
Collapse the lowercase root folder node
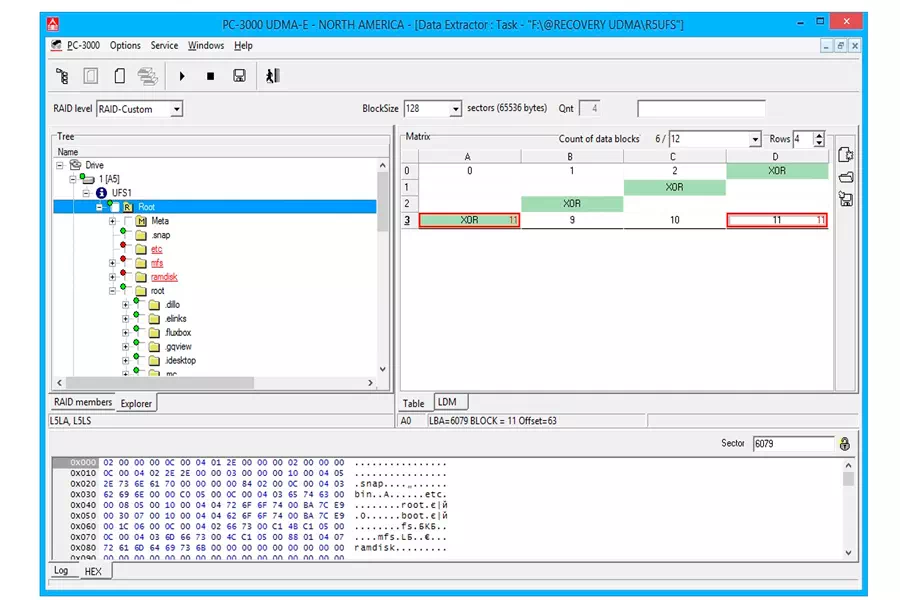112,291
